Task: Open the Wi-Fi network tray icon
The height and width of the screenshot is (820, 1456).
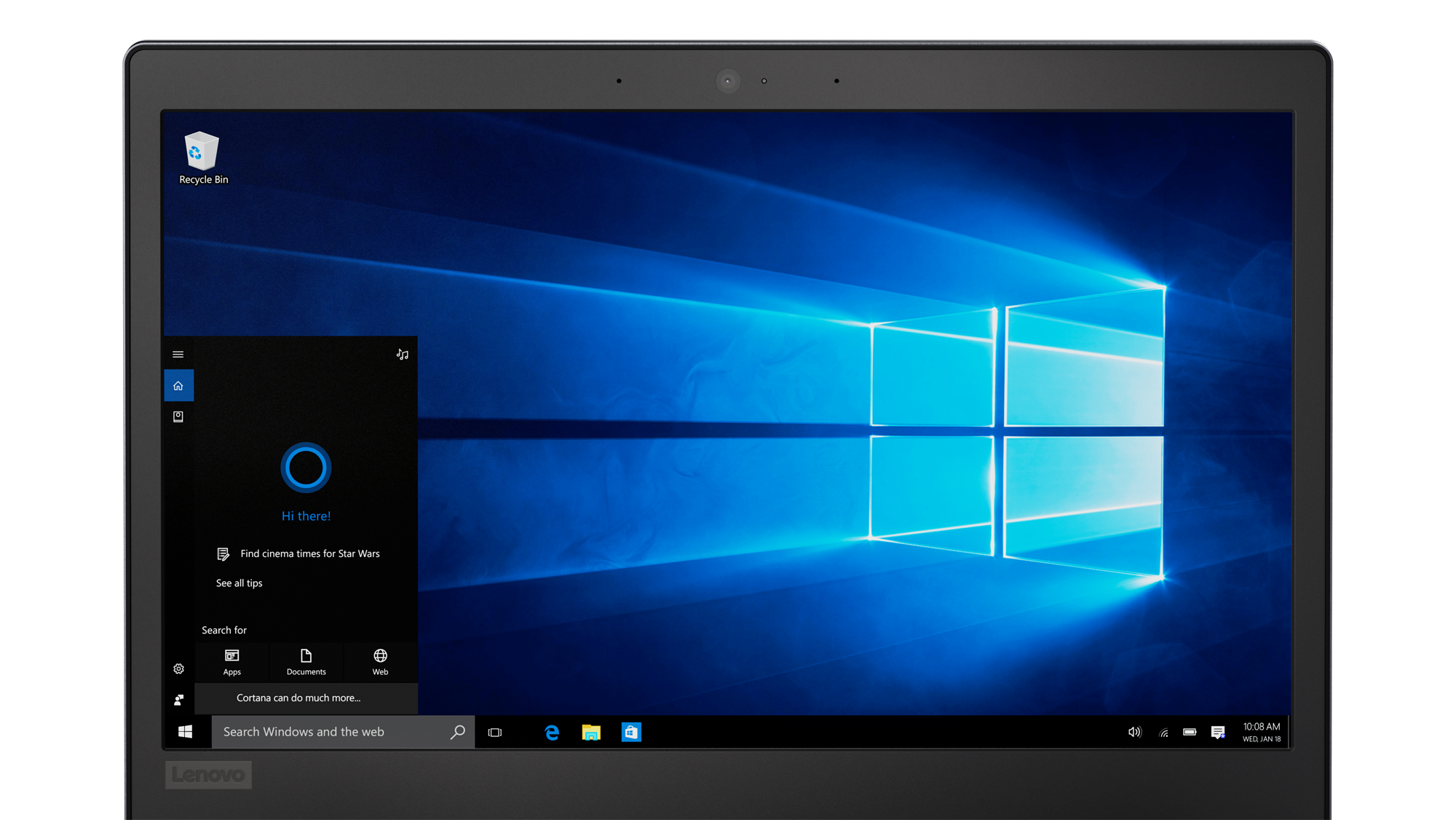Action: click(x=1164, y=733)
